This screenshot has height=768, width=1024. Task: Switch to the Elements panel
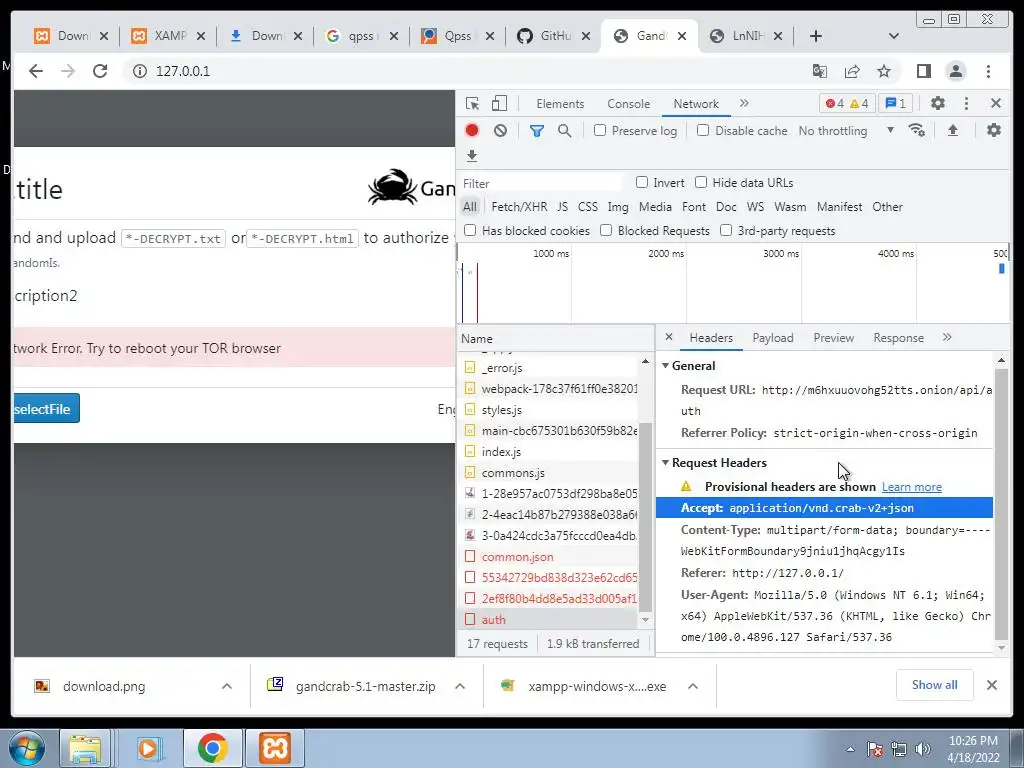pyautogui.click(x=560, y=103)
